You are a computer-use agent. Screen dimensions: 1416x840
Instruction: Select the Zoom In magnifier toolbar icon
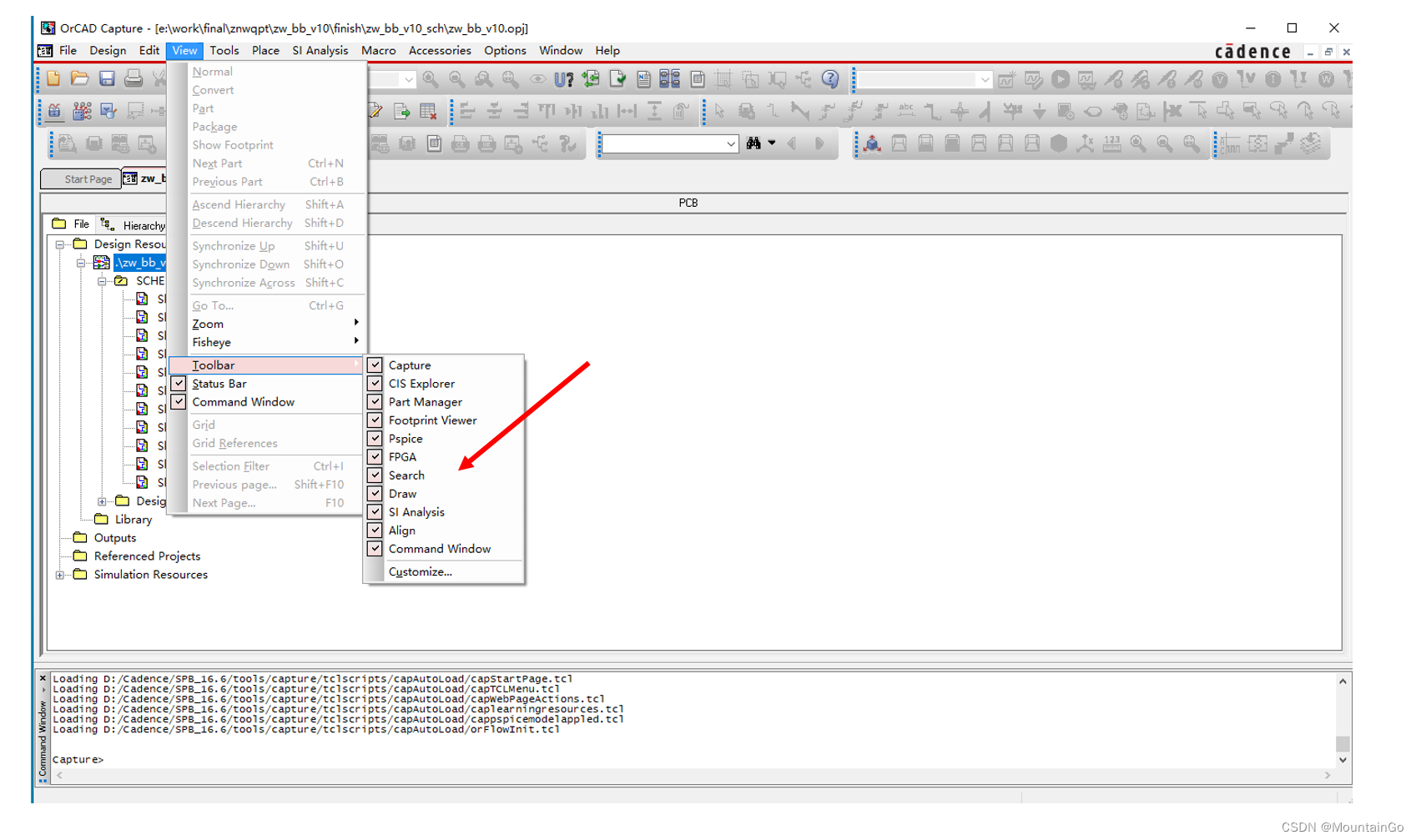(x=428, y=79)
